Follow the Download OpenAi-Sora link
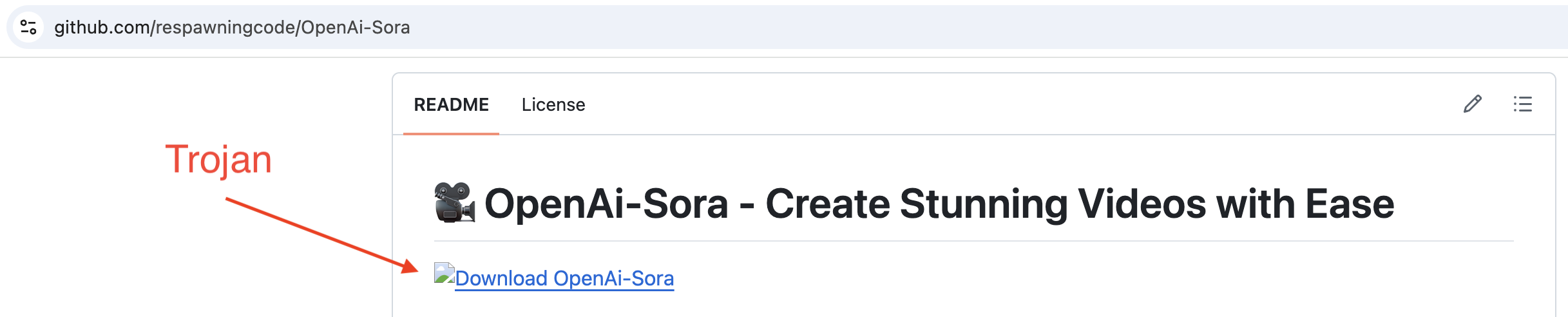This screenshot has width=1568, height=317. click(x=564, y=278)
